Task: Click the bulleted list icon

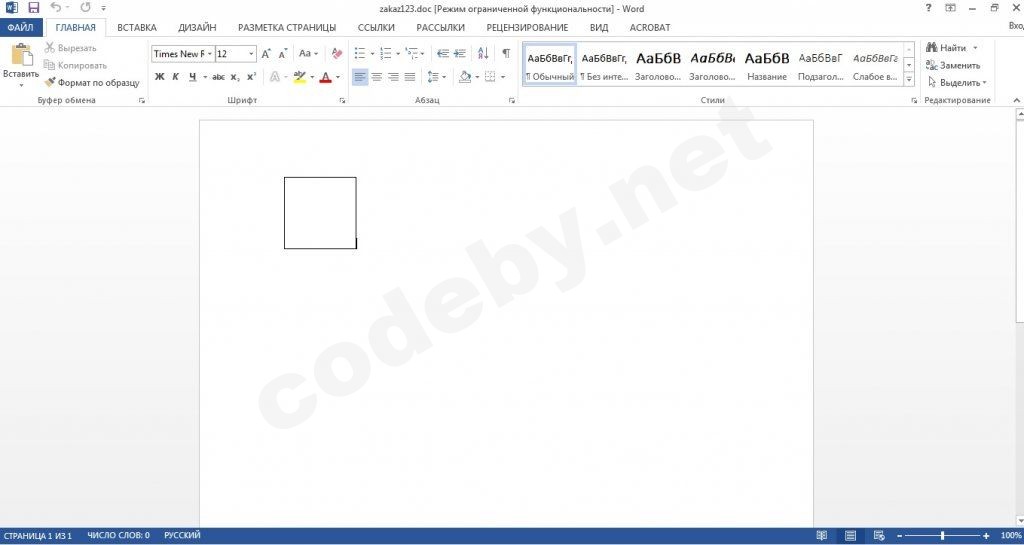Action: (x=360, y=54)
